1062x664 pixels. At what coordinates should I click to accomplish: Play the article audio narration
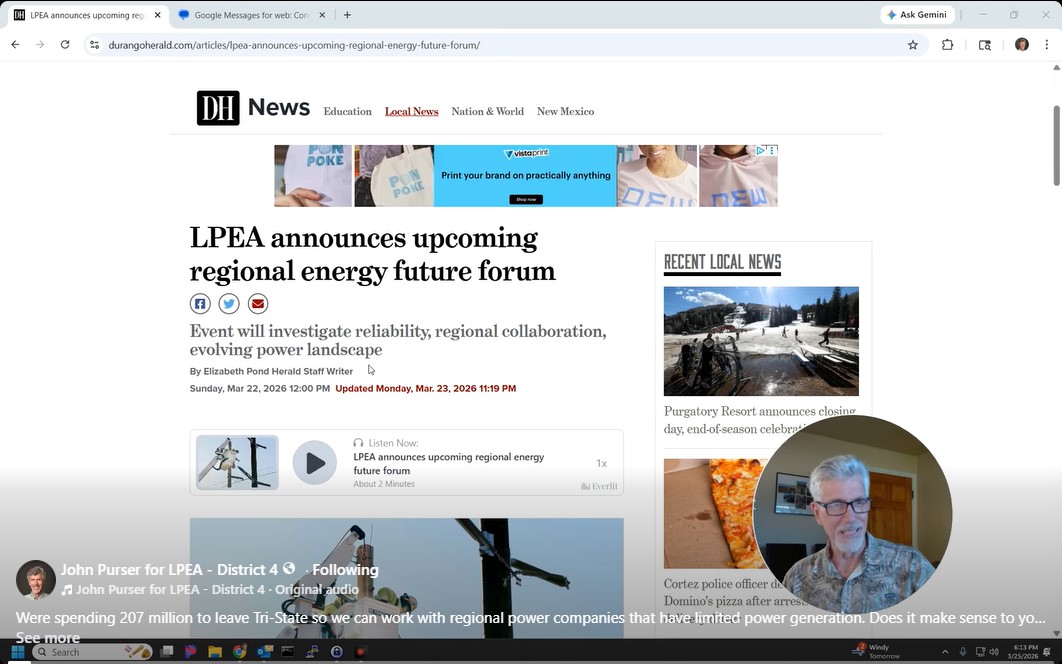coord(314,463)
